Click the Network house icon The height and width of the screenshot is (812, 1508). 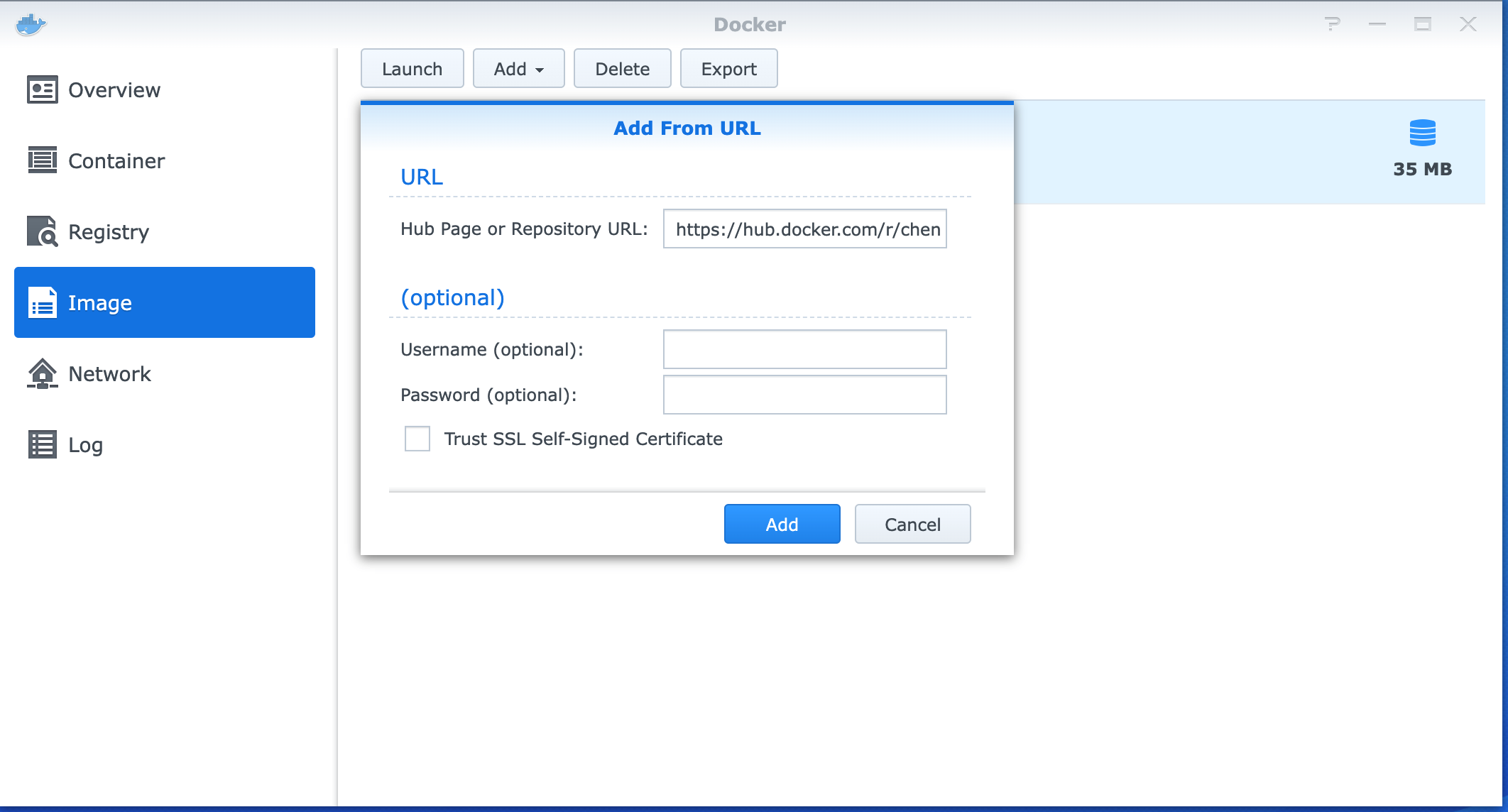point(42,373)
